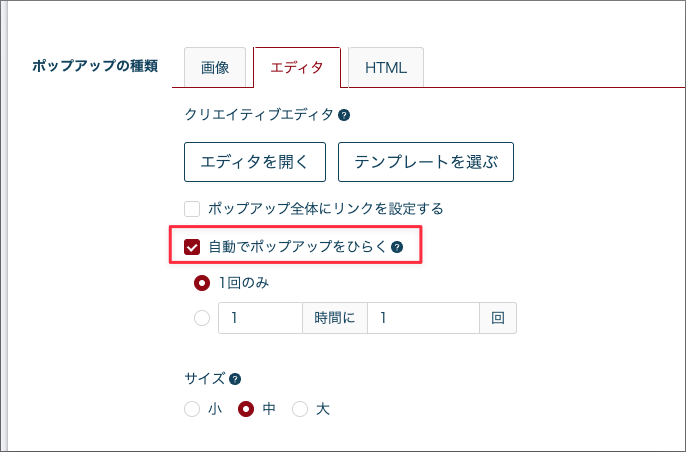Focus the count field before 回
Screen dimensions: 686x452
[424, 318]
